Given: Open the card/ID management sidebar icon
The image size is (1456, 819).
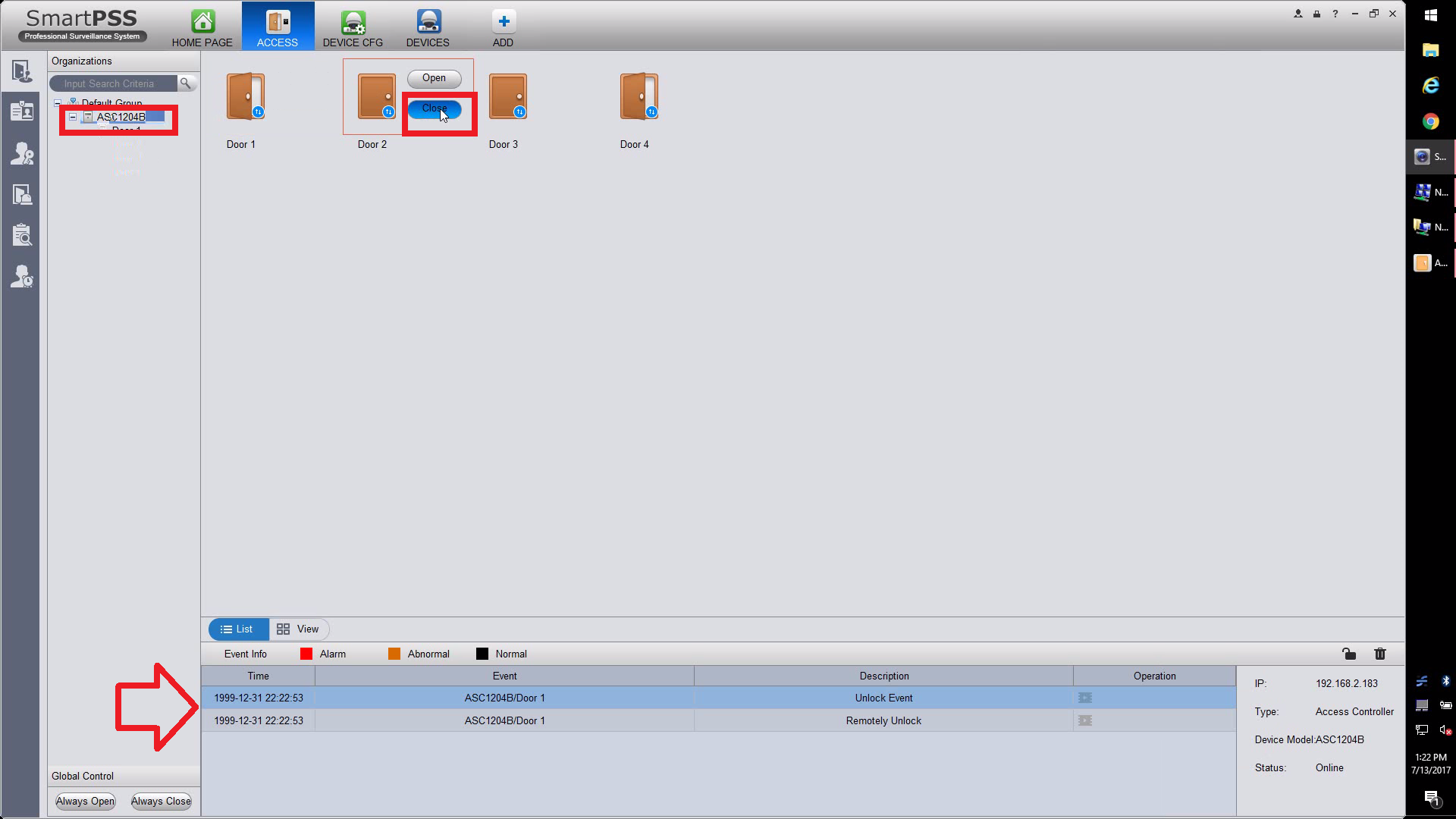Looking at the screenshot, I should point(22,112).
